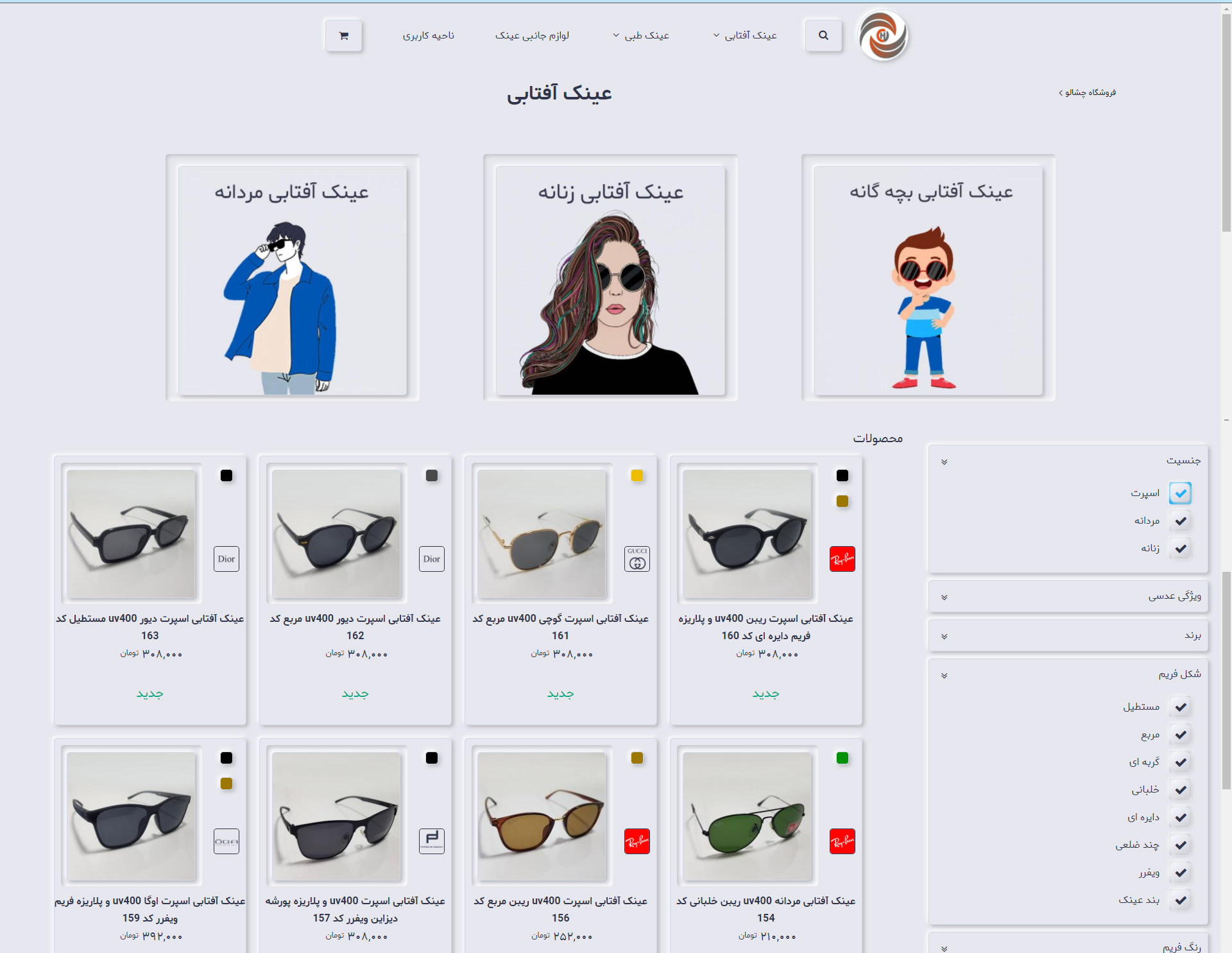Click Ray-Ban brand icon on product 156

[637, 841]
